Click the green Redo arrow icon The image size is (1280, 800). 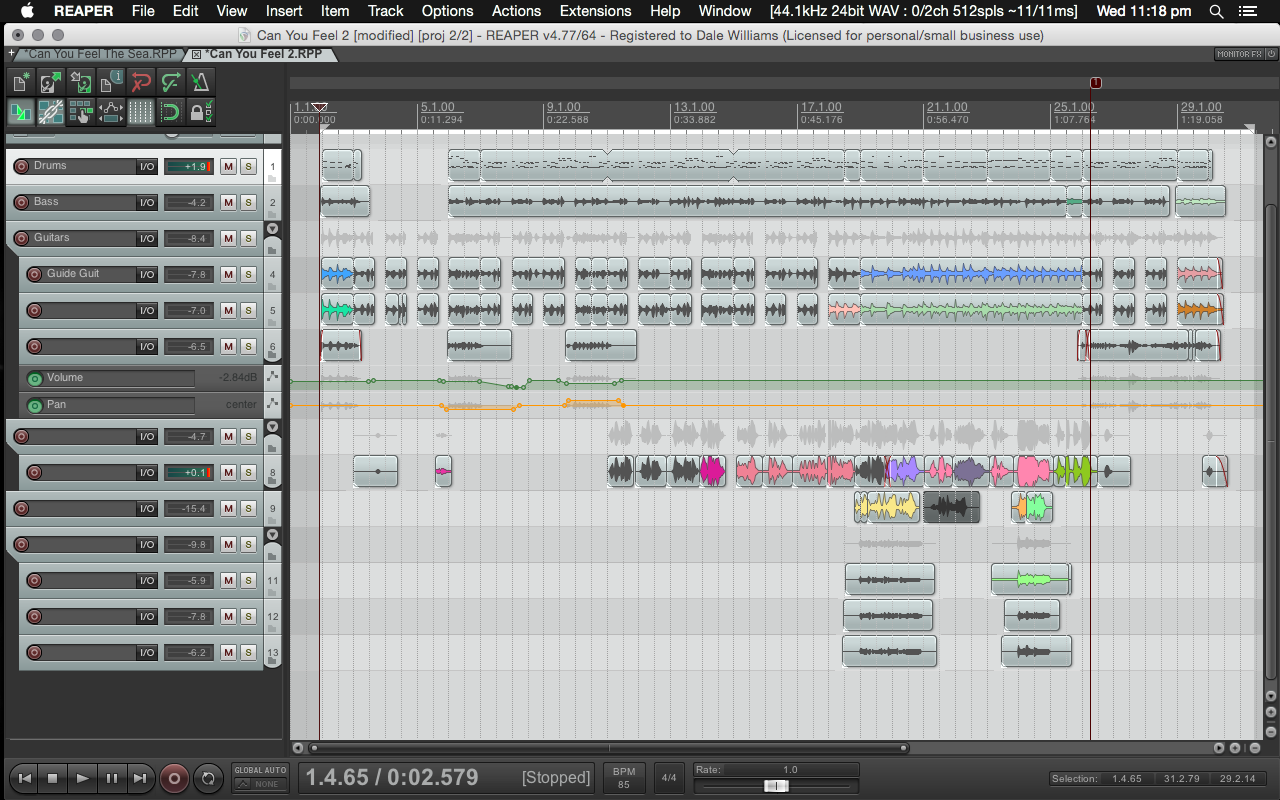click(171, 82)
